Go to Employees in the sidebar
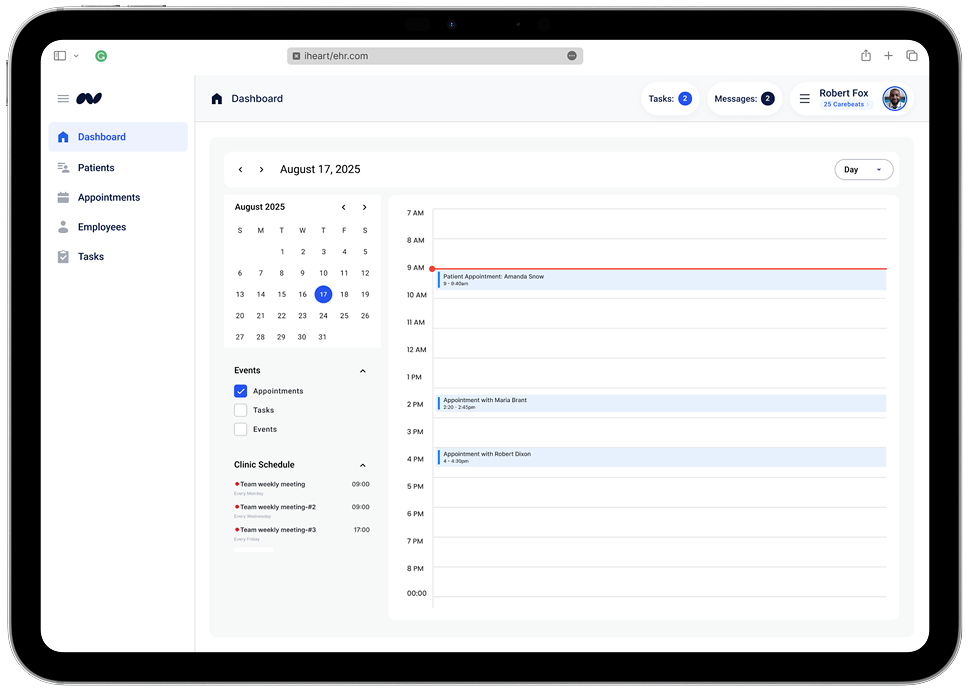 coord(102,227)
